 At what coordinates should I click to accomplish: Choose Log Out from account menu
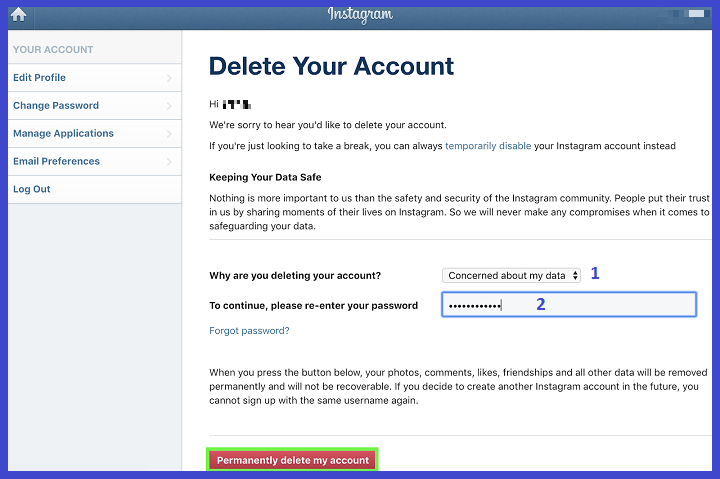click(x=32, y=189)
